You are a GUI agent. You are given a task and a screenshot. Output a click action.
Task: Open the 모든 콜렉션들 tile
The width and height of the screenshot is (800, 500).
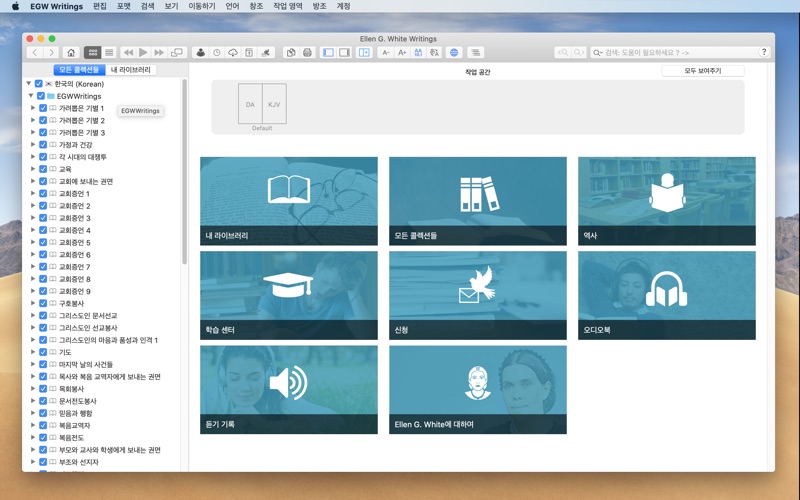point(478,201)
